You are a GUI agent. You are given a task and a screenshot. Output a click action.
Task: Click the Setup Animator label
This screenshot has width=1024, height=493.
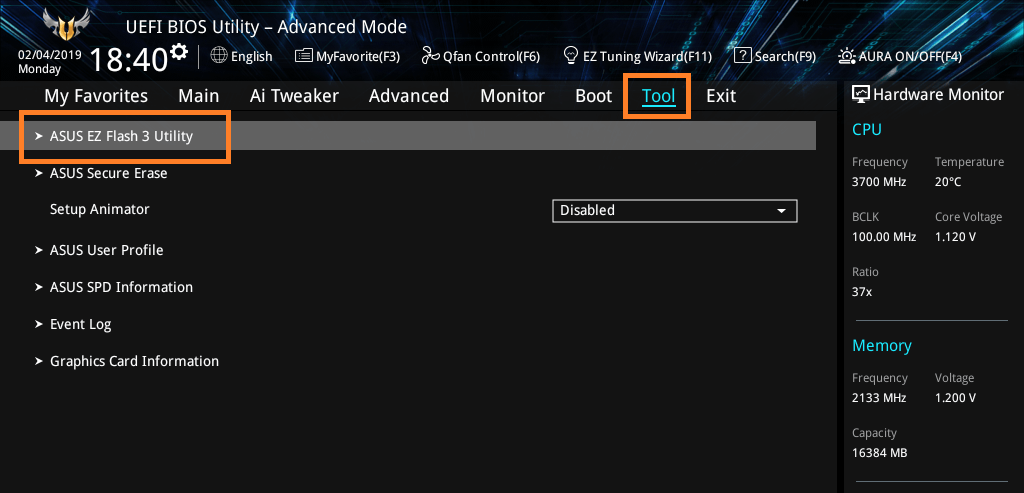[100, 210]
